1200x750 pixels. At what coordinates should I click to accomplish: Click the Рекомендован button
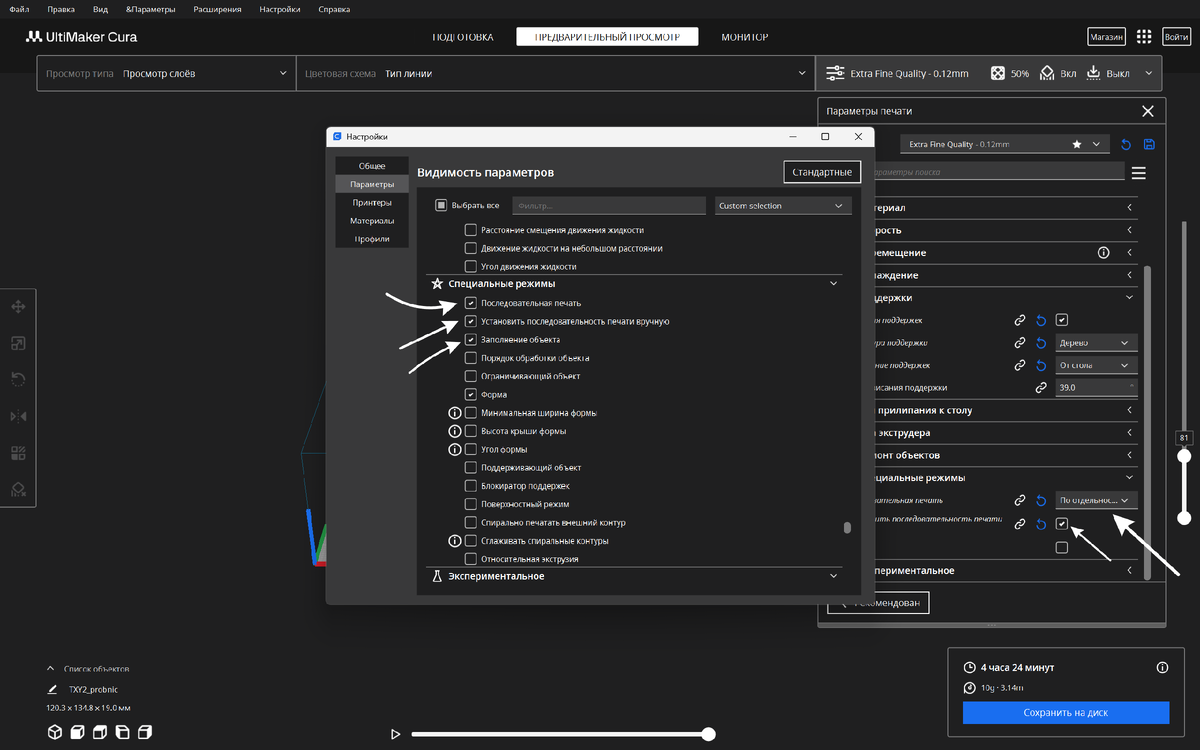point(879,603)
